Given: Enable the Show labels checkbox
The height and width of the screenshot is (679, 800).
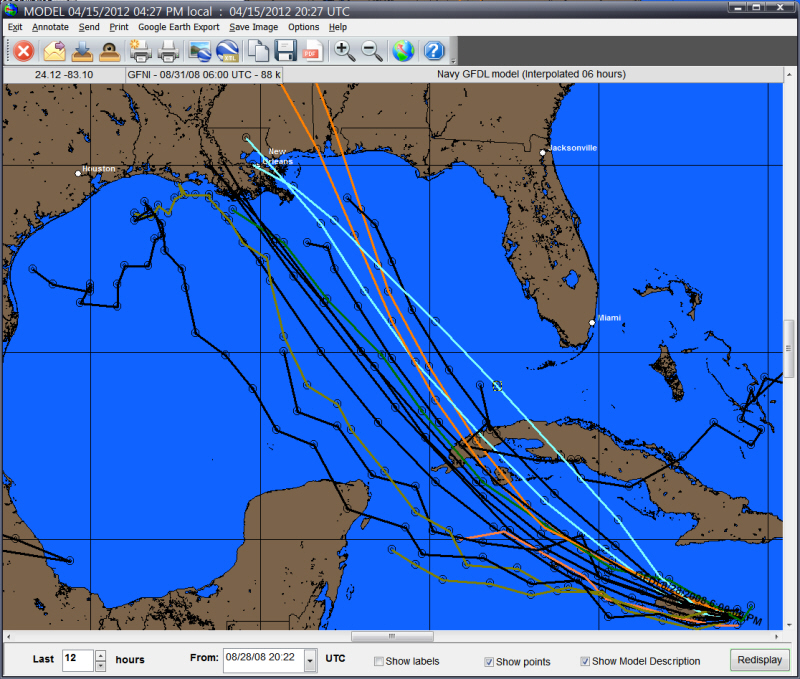Looking at the screenshot, I should pos(379,661).
